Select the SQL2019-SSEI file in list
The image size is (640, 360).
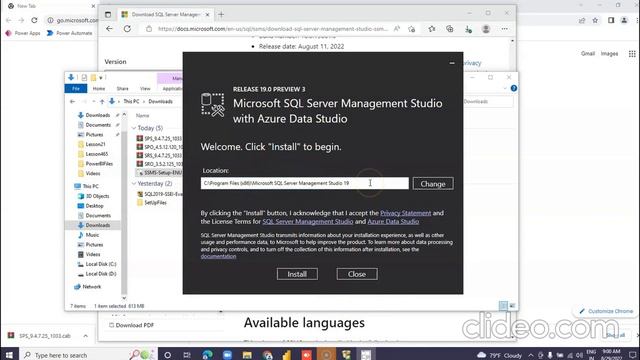pos(160,194)
